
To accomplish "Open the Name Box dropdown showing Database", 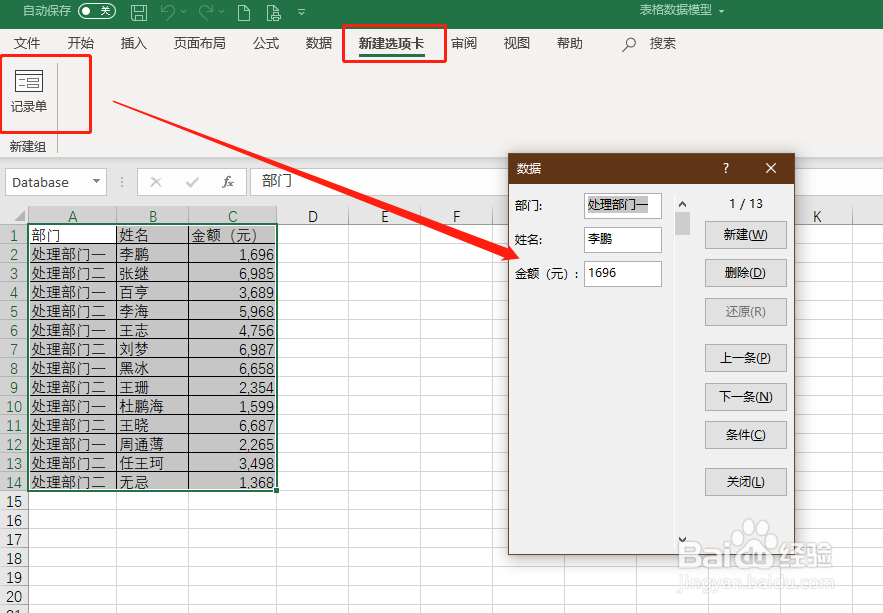I will pyautogui.click(x=96, y=182).
